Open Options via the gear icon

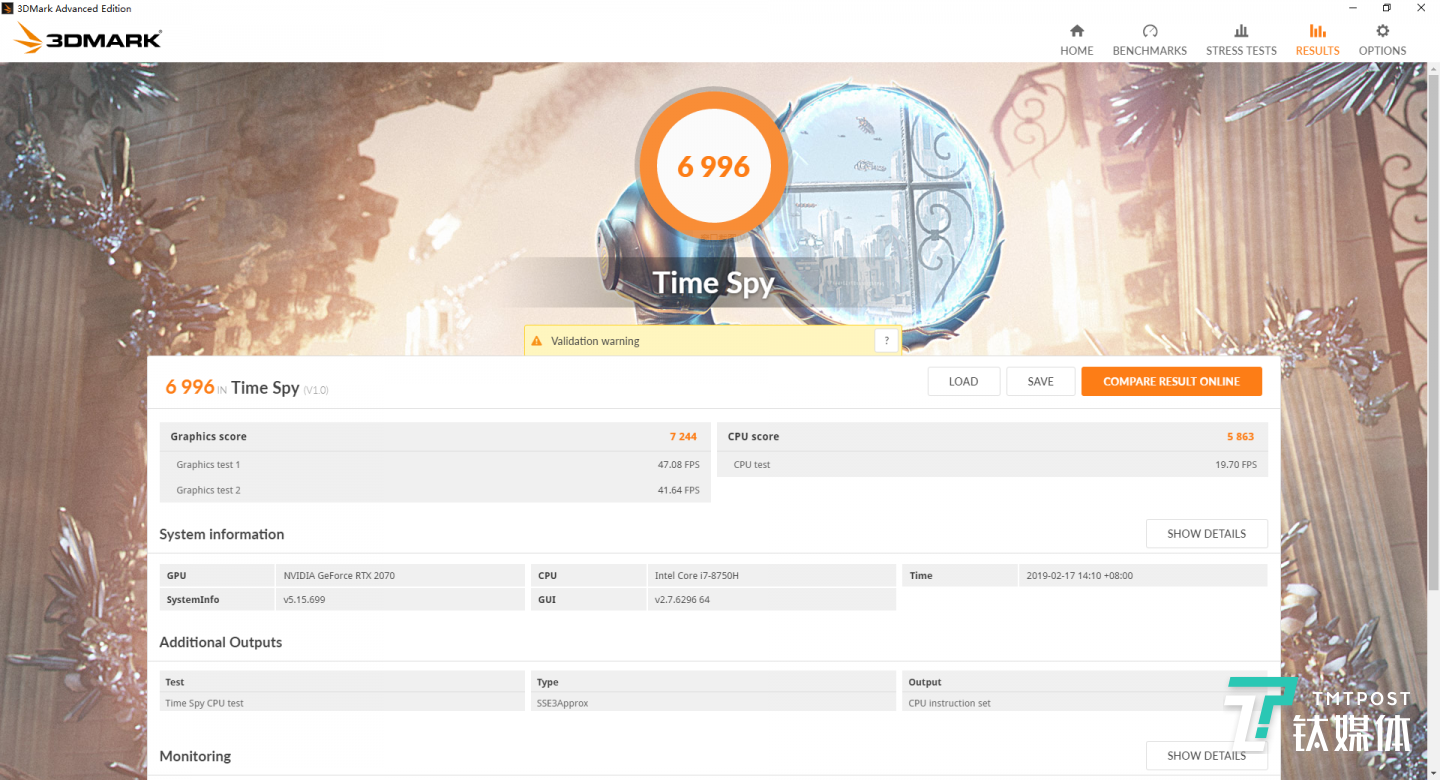click(x=1382, y=31)
